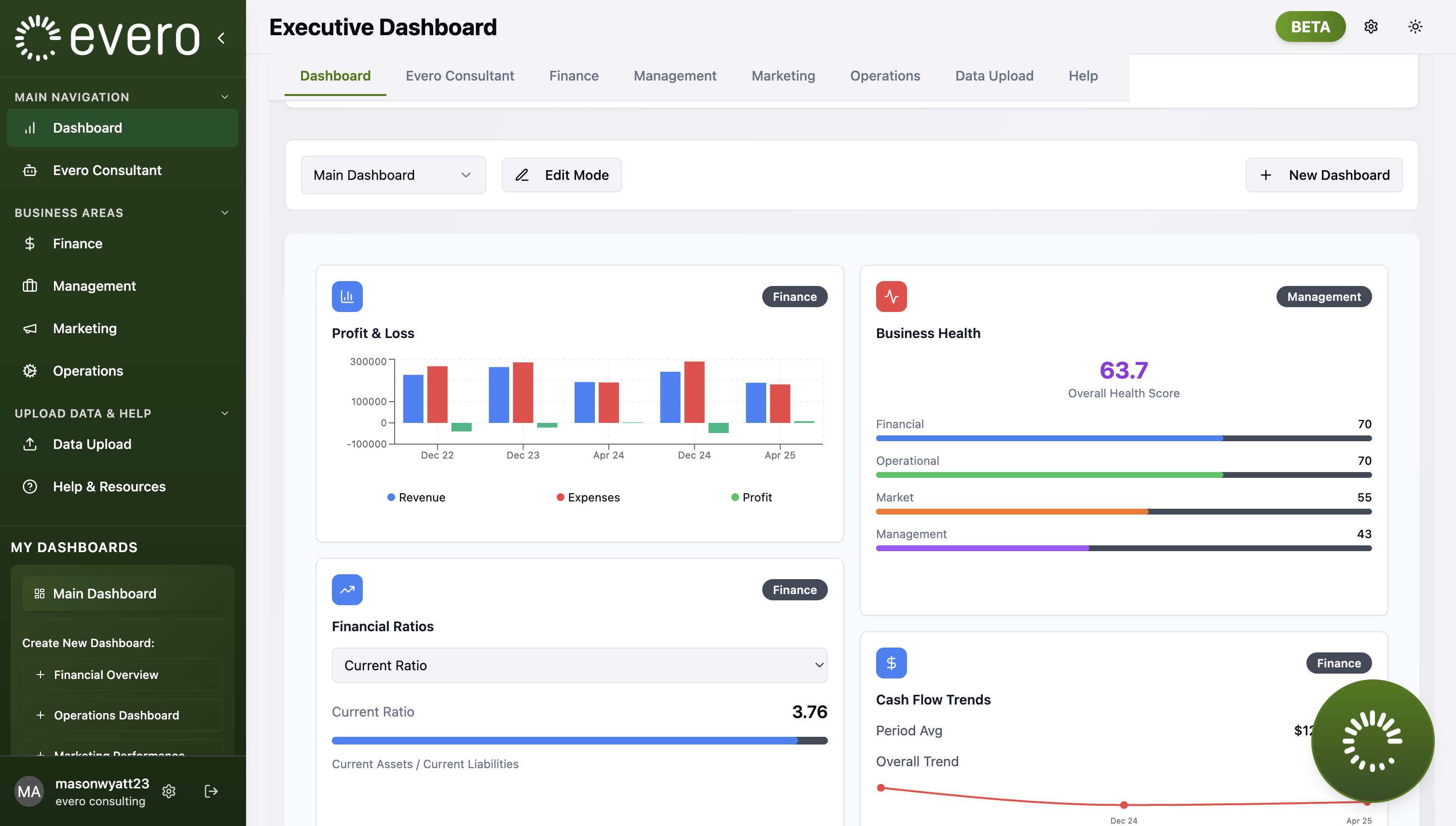Image resolution: width=1456 pixels, height=826 pixels.
Task: Open user settings gear near masonwyatt23
Action: [169, 791]
